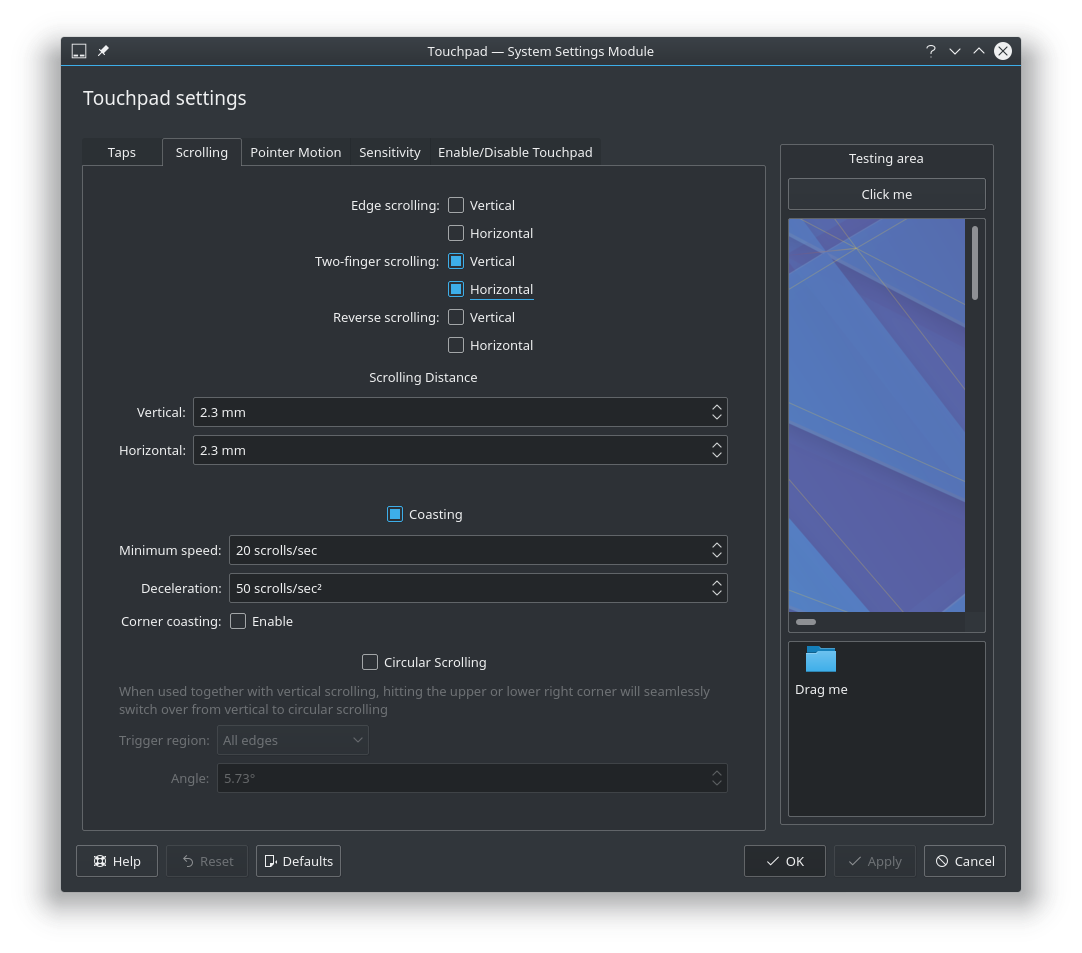Image resolution: width=1082 pixels, height=953 pixels.
Task: Enable Reverse scrolling Horizontal checkbox
Action: pos(455,345)
